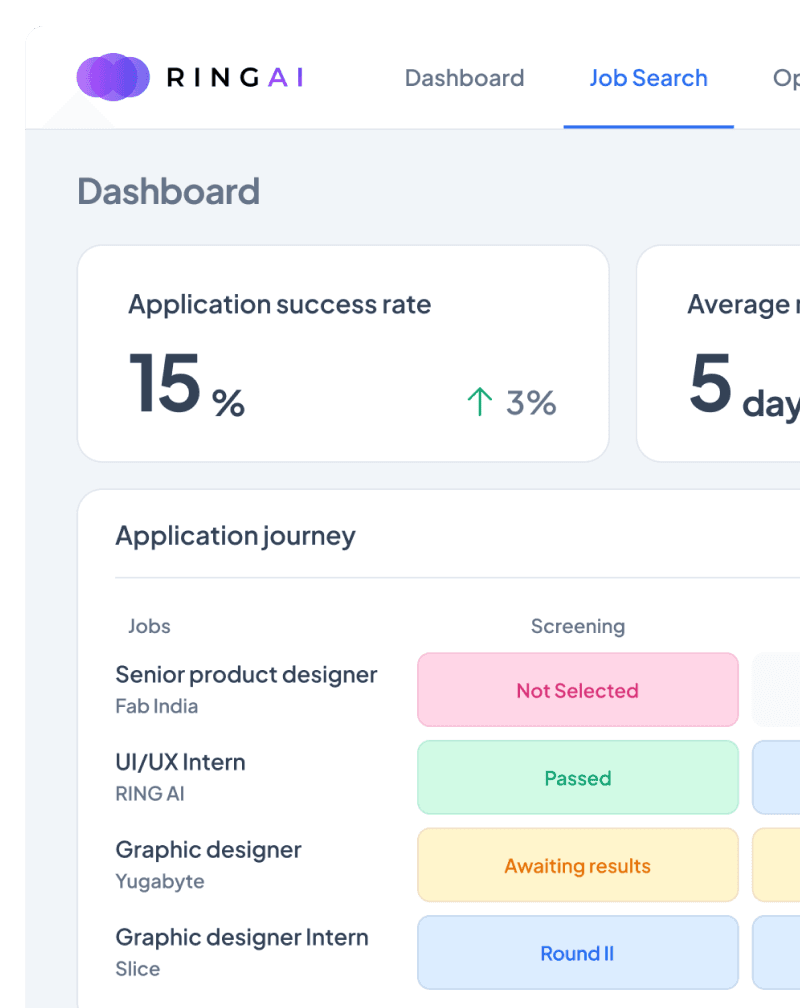Image resolution: width=800 pixels, height=1008 pixels.
Task: Click the 3% increase indicator
Action: click(x=531, y=403)
